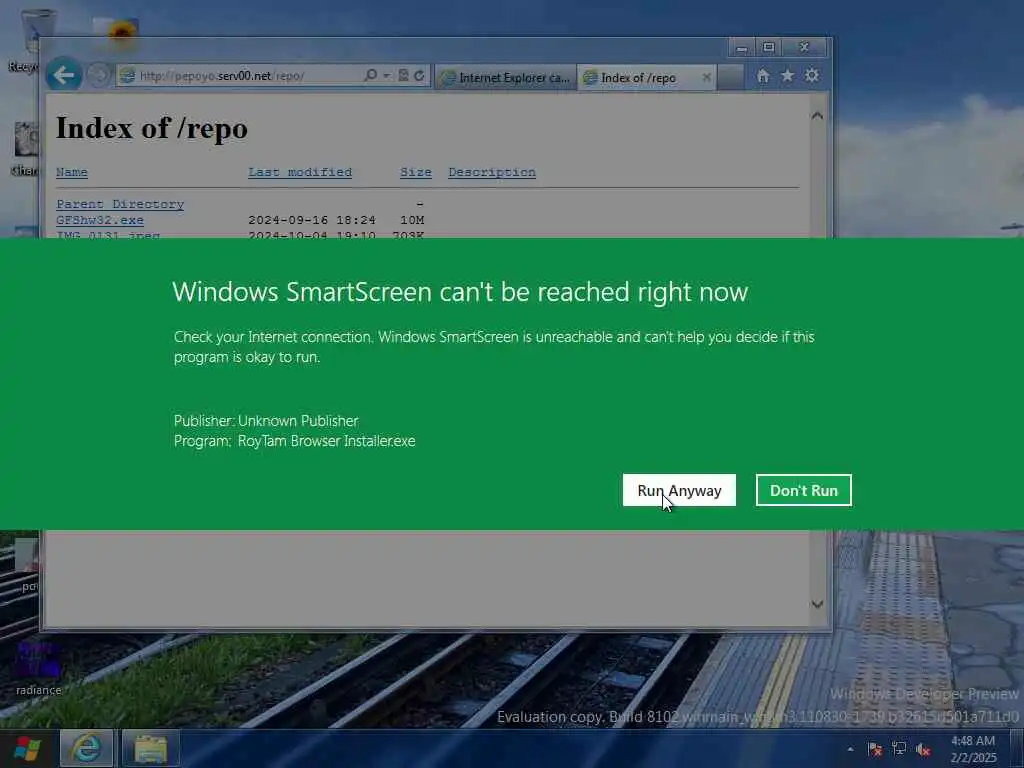
Task: Close the Index of /repo tab
Action: (x=707, y=77)
